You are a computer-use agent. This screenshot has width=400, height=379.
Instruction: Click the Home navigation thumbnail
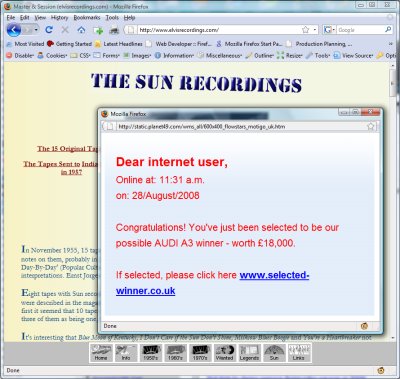tap(101, 353)
